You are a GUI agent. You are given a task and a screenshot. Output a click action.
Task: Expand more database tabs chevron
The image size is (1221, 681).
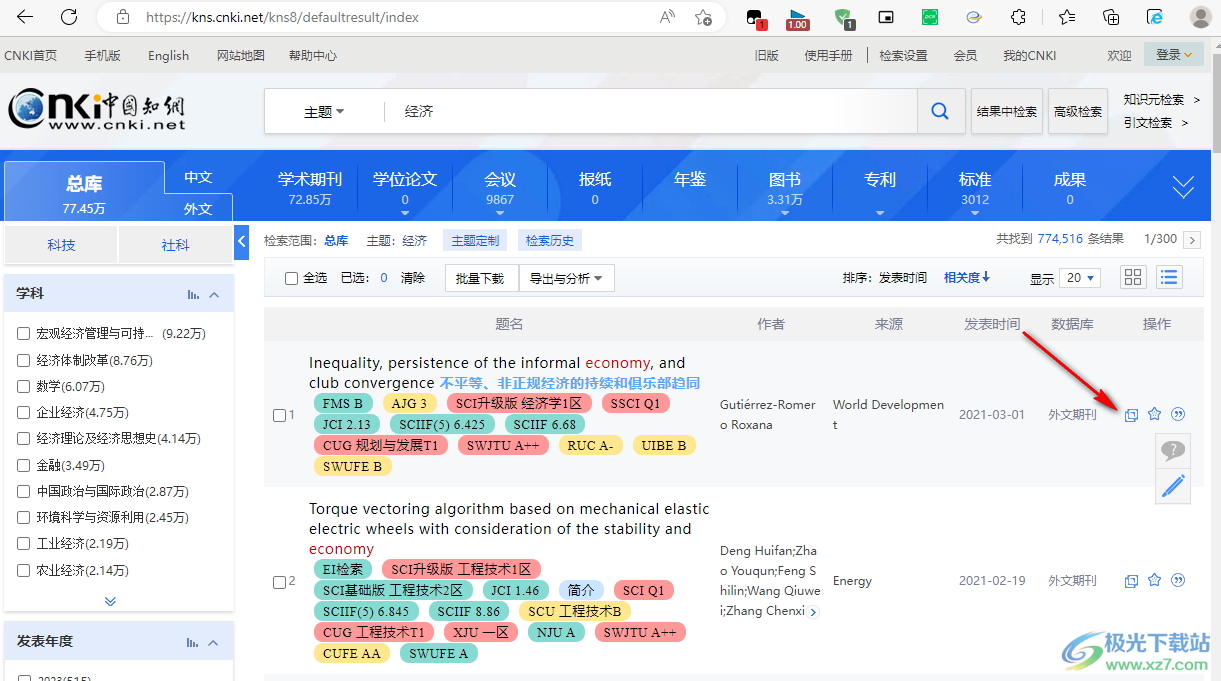point(1183,187)
